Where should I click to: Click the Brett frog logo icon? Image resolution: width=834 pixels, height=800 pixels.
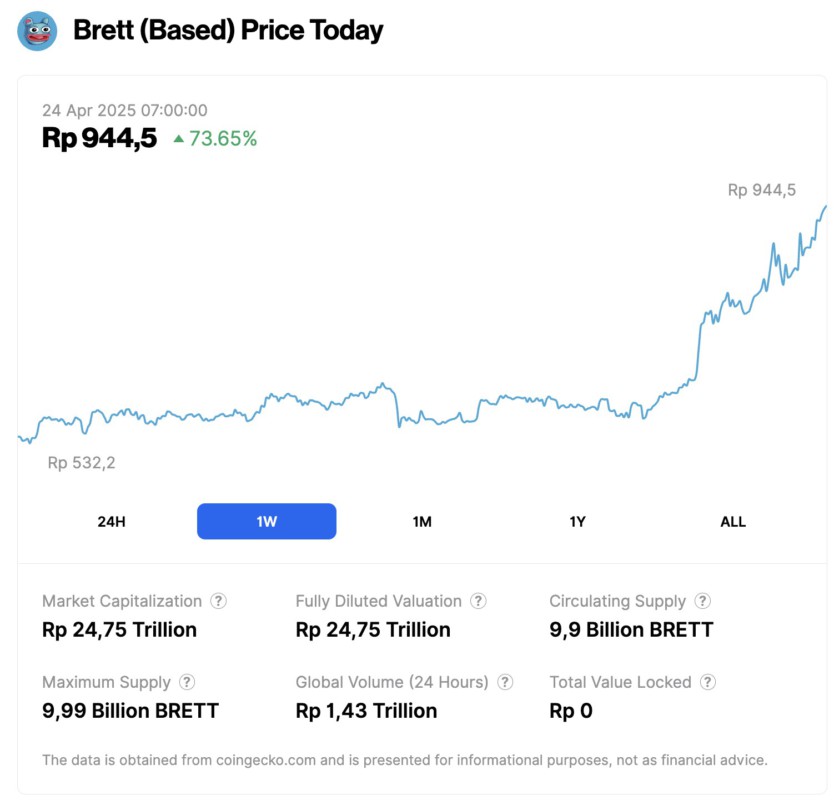(x=37, y=31)
